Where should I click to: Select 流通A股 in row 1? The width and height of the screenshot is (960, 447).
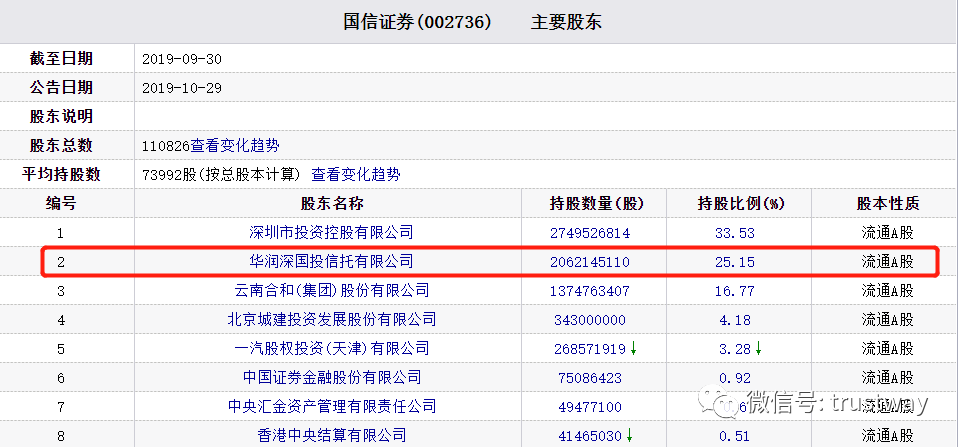888,233
